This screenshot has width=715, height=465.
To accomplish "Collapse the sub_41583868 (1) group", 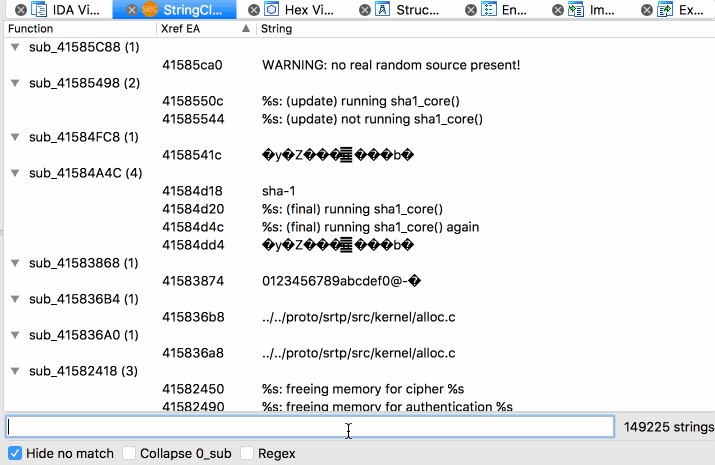I will coord(15,263).
